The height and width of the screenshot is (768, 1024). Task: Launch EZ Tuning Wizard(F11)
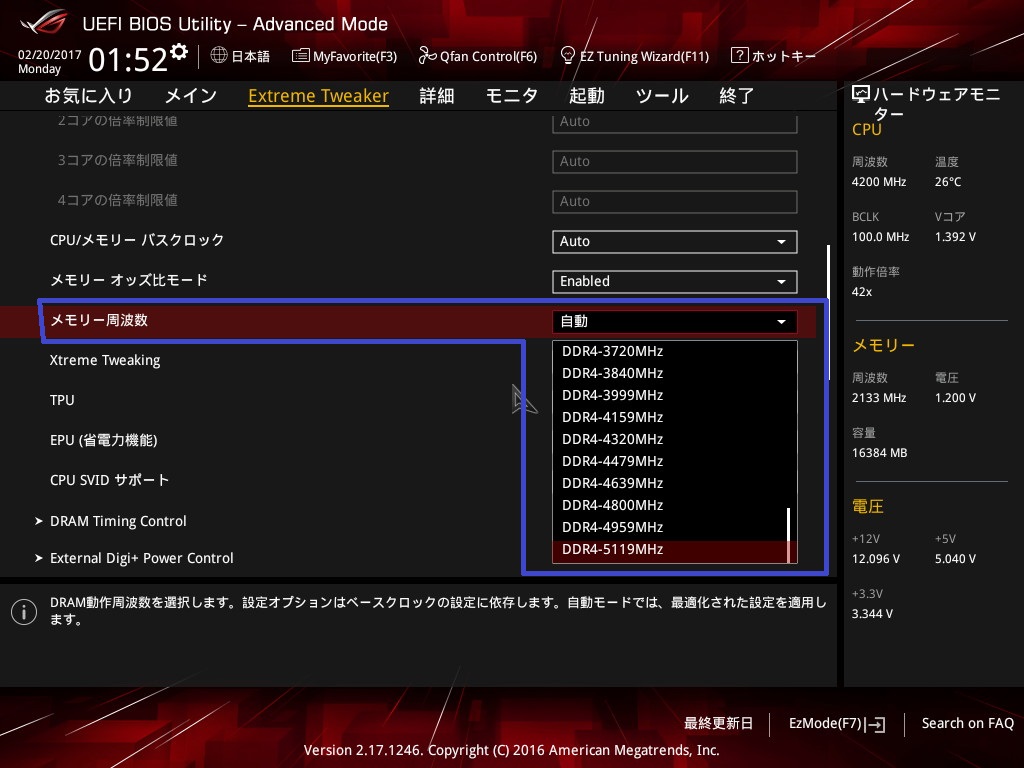click(x=645, y=56)
